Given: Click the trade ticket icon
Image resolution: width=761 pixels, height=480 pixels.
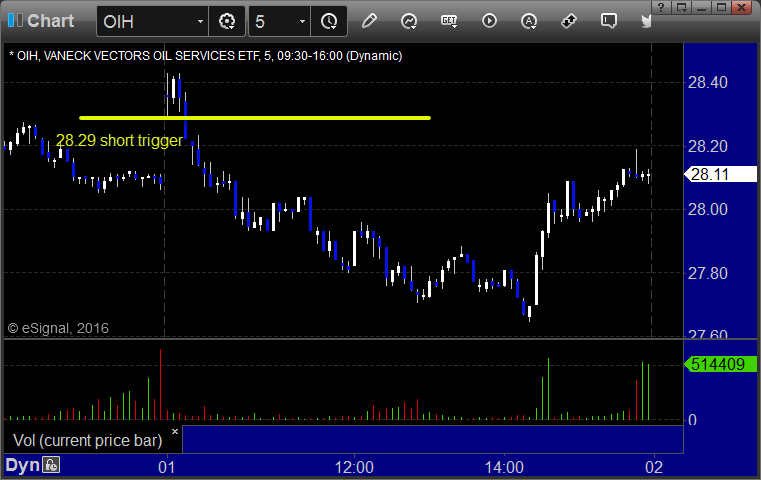Looking at the screenshot, I should (569, 21).
